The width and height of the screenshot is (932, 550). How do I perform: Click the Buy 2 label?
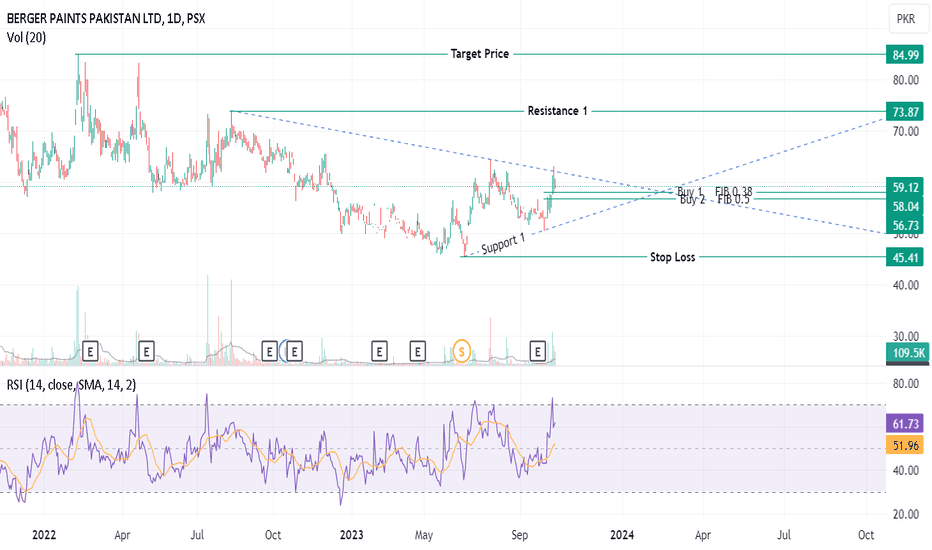click(x=692, y=199)
